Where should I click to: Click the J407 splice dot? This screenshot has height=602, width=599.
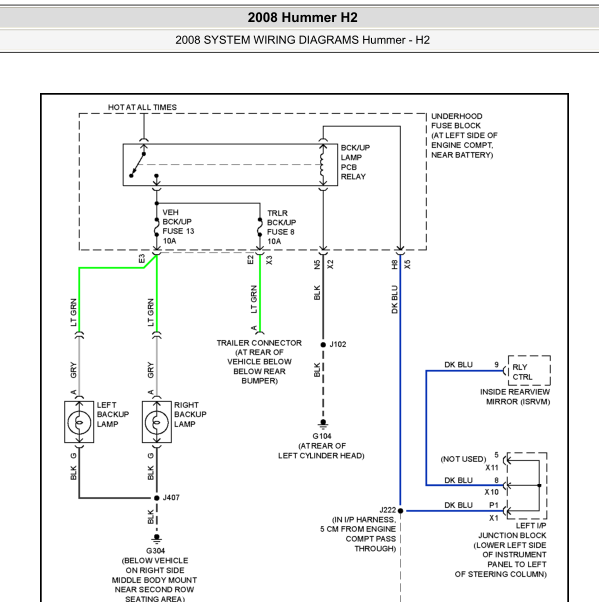157,498
